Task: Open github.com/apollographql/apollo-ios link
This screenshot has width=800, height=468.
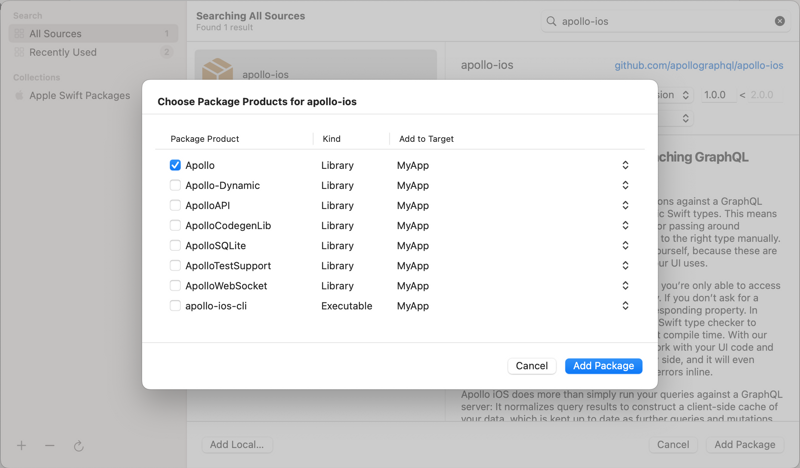Action: click(x=698, y=65)
